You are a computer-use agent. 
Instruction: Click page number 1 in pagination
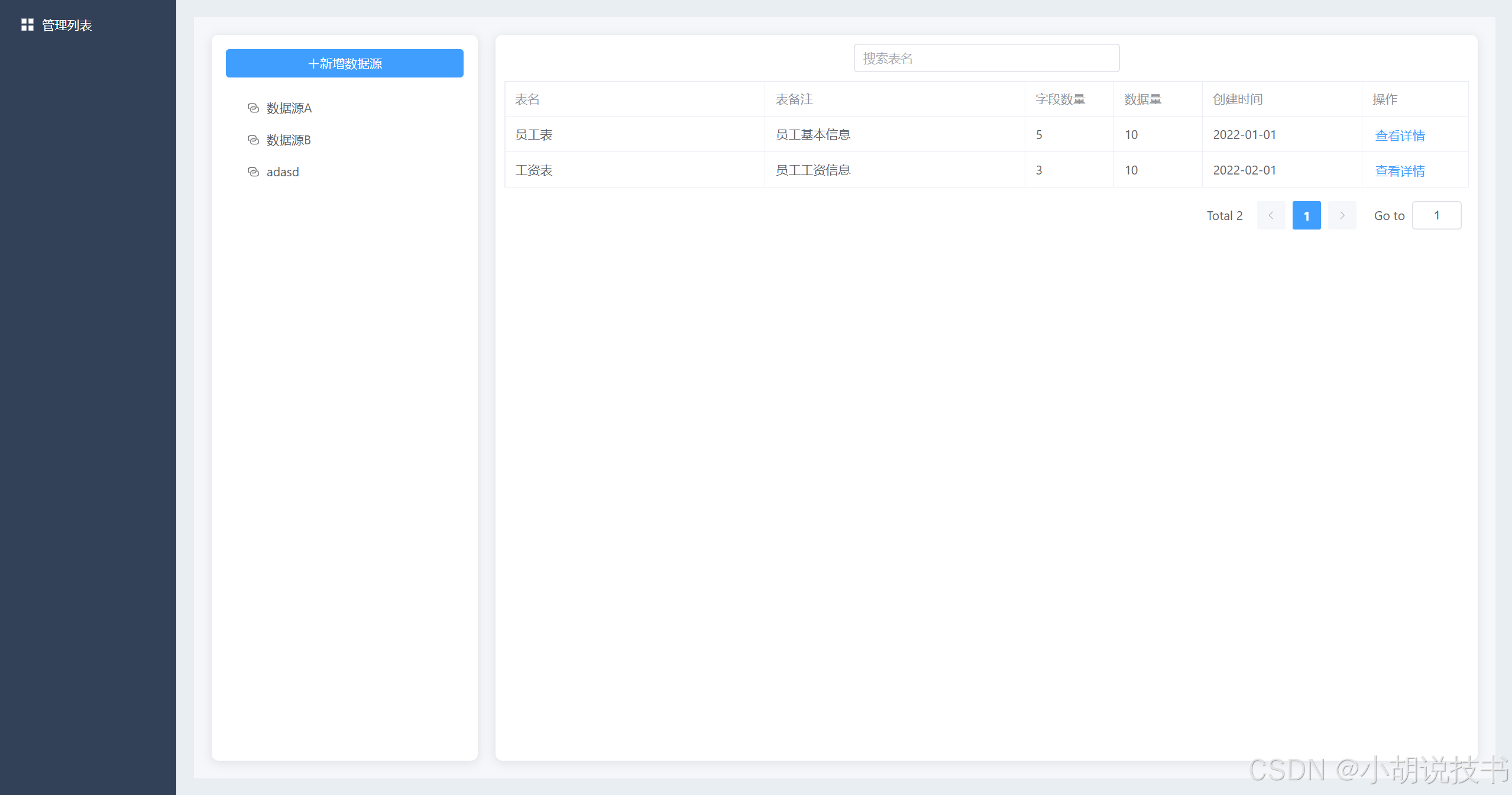pos(1306,216)
